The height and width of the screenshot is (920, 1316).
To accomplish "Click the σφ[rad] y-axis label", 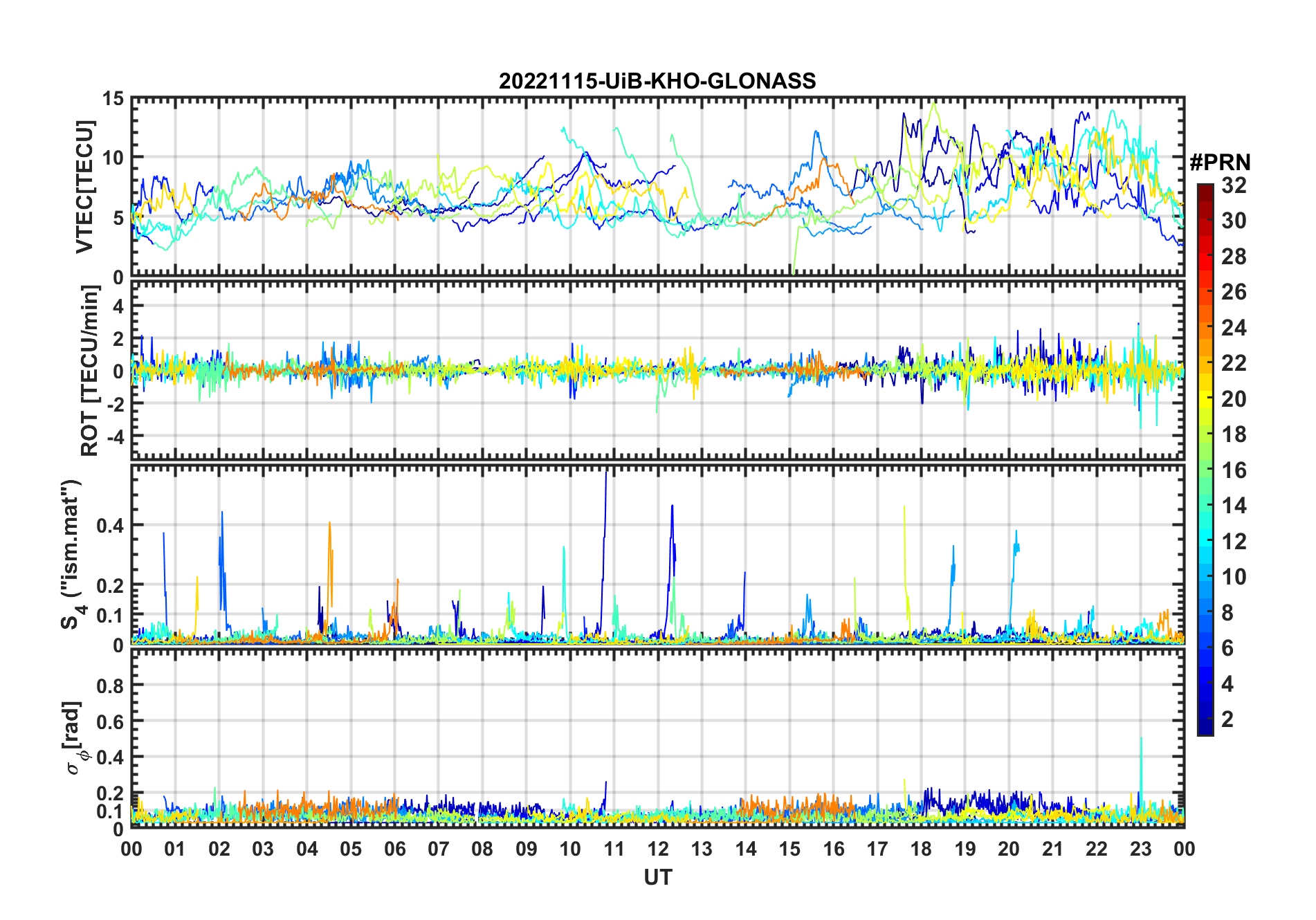I will (75, 737).
